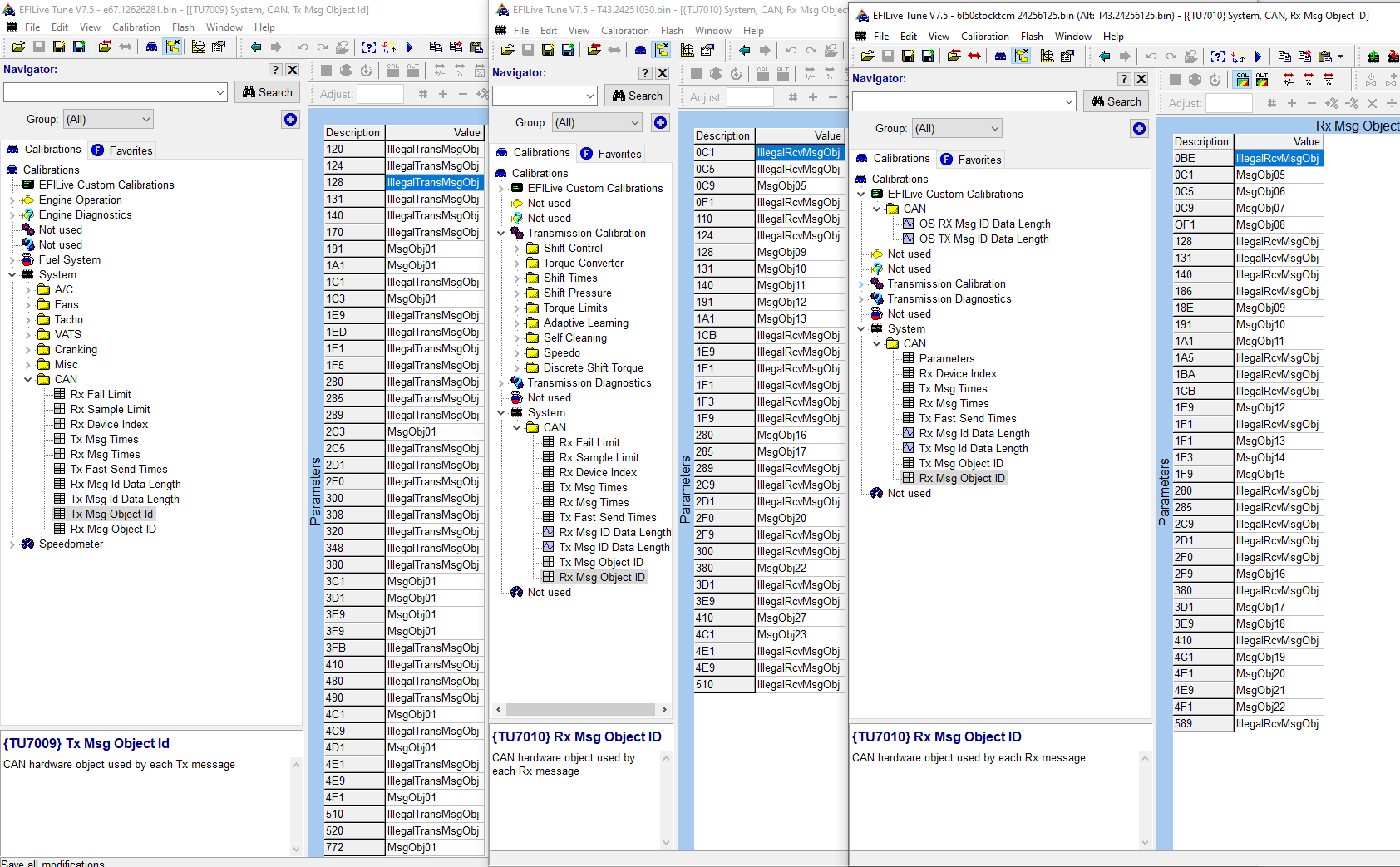Close Navigator panel in 6l50stocktcm window
This screenshot has width=1400, height=867.
(x=1141, y=79)
